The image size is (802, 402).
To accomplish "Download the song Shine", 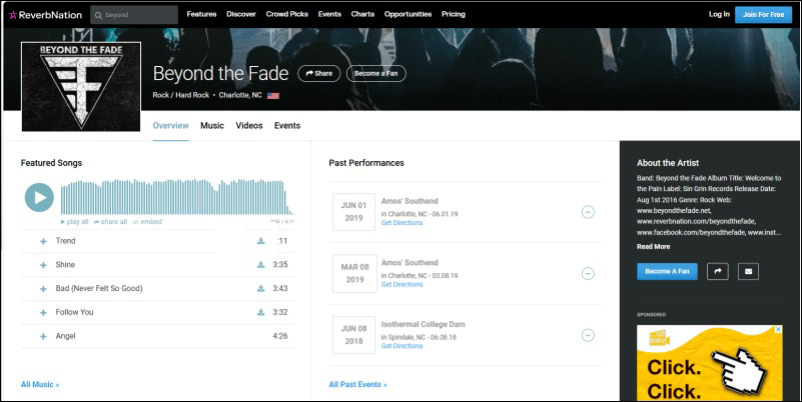I will pyautogui.click(x=261, y=264).
